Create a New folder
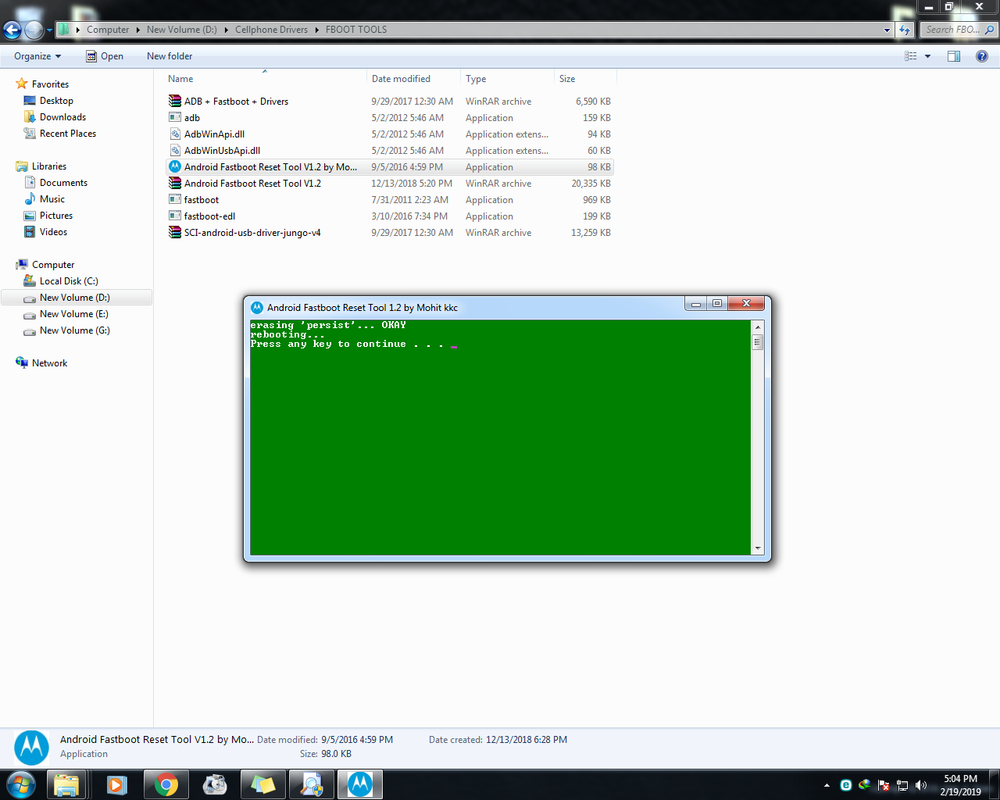The image size is (1000, 800). 169,56
